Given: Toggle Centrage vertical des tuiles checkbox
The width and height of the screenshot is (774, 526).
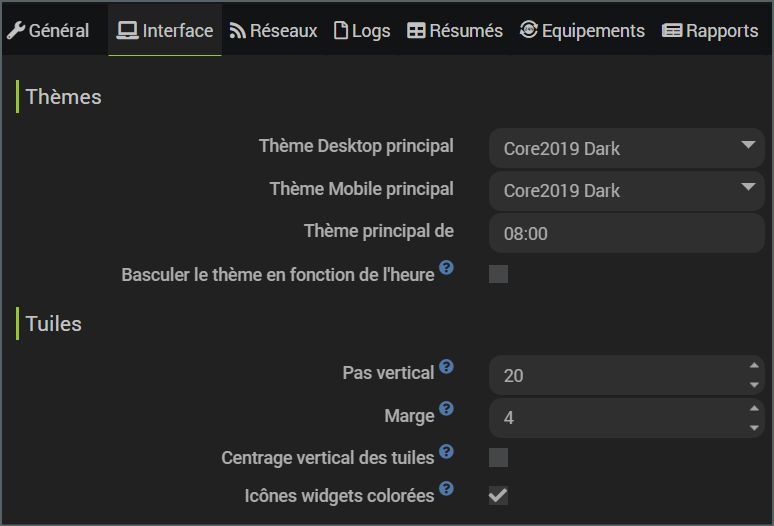Looking at the screenshot, I should [498, 458].
